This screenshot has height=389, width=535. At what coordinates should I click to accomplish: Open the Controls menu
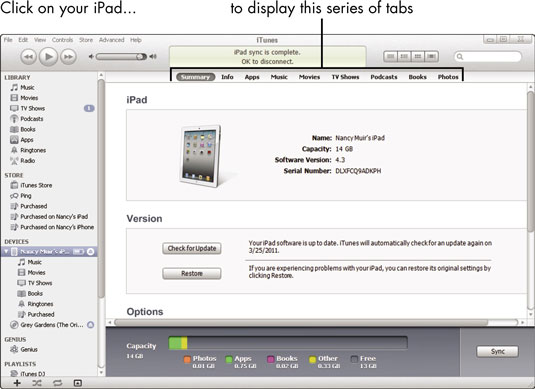point(62,40)
